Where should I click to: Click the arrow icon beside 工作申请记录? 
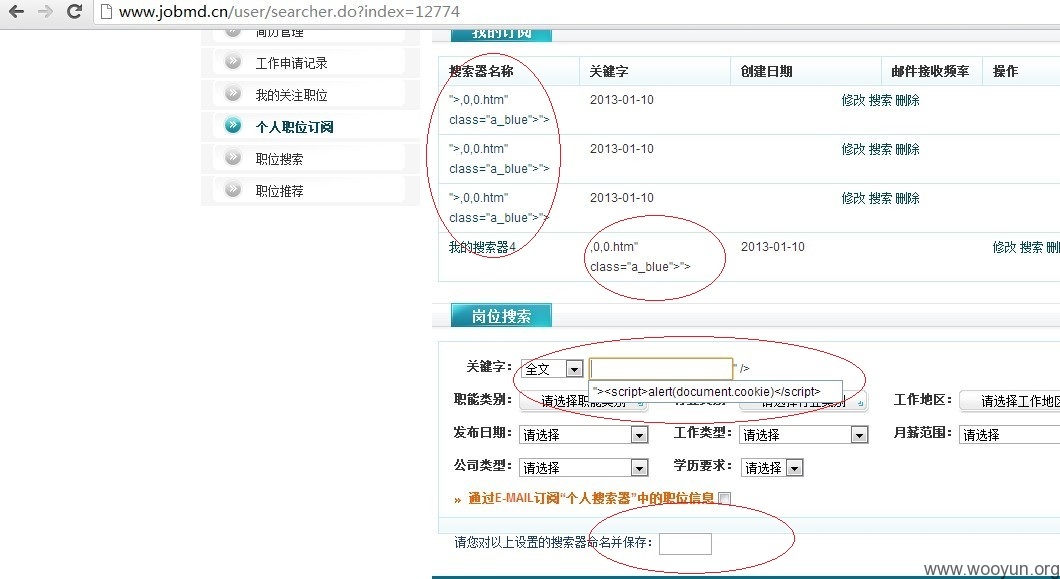(233, 62)
